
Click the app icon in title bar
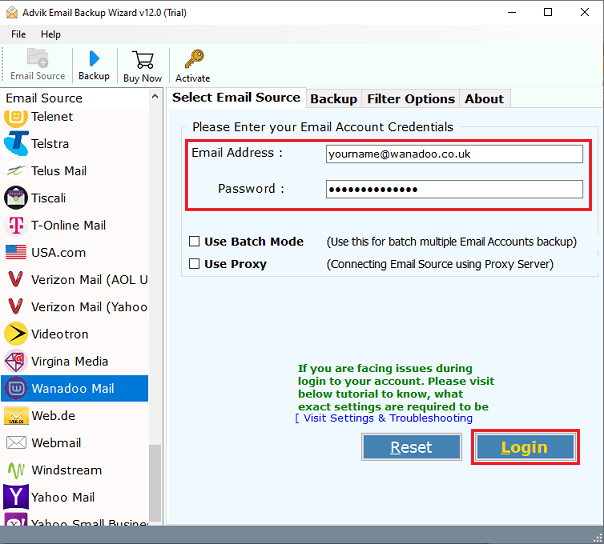click(12, 12)
